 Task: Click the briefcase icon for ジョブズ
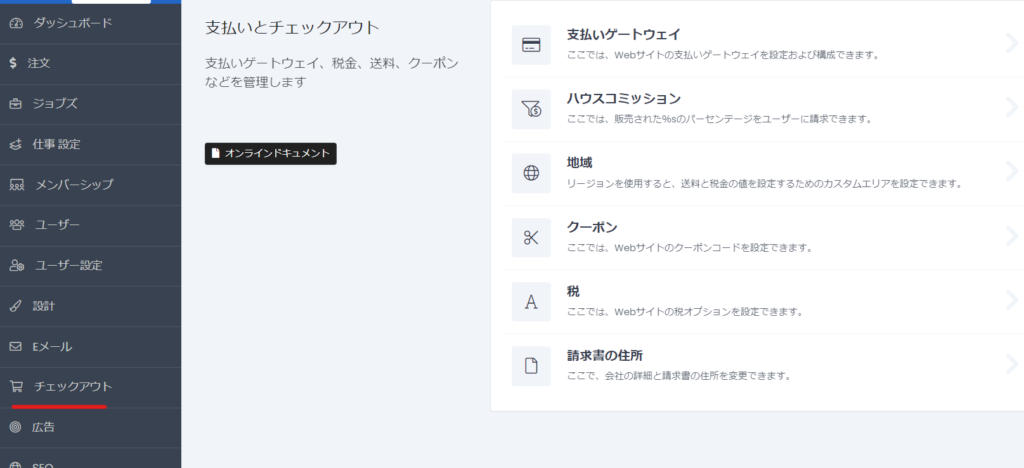(x=15, y=103)
